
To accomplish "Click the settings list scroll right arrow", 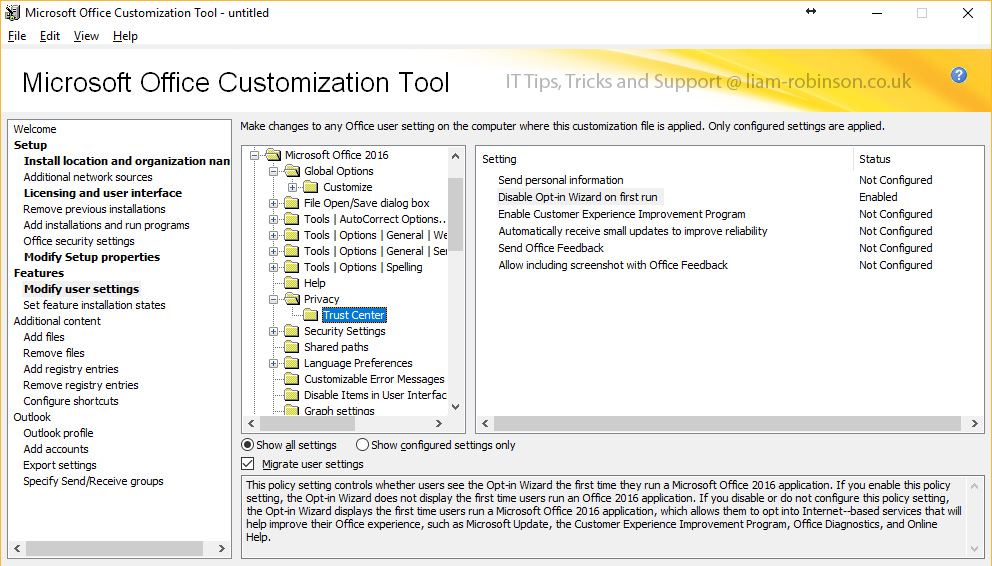I will click(974, 423).
